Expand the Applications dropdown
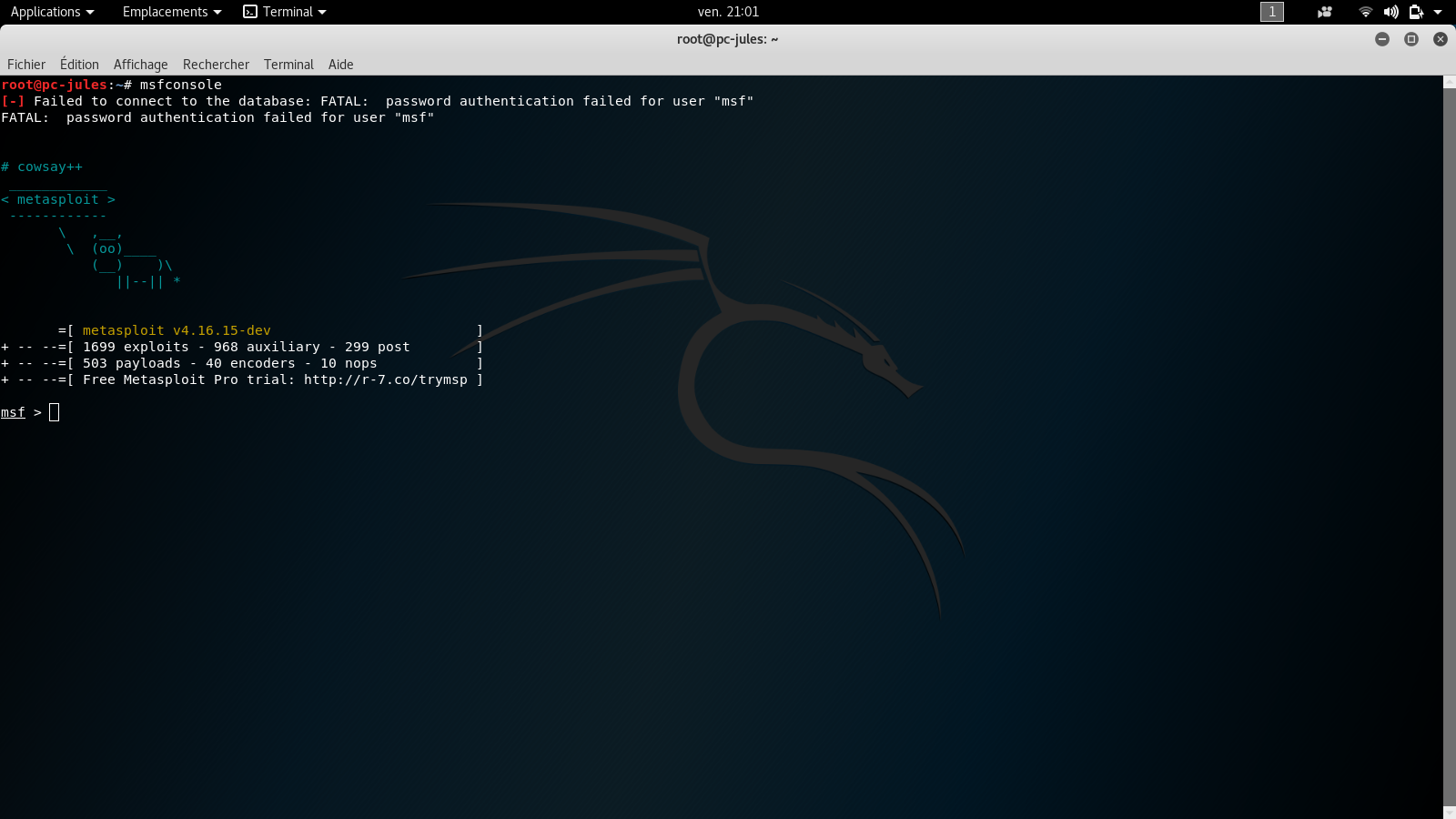 point(52,12)
